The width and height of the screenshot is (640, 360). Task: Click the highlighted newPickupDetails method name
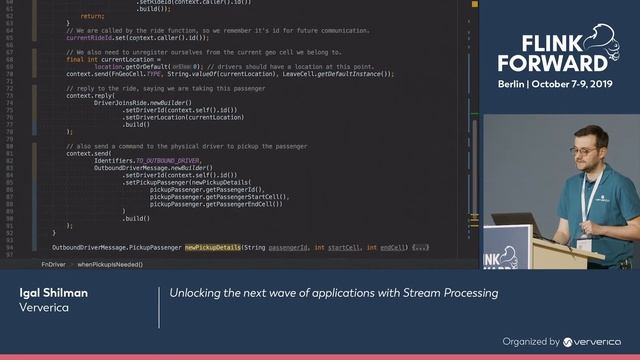pos(213,247)
